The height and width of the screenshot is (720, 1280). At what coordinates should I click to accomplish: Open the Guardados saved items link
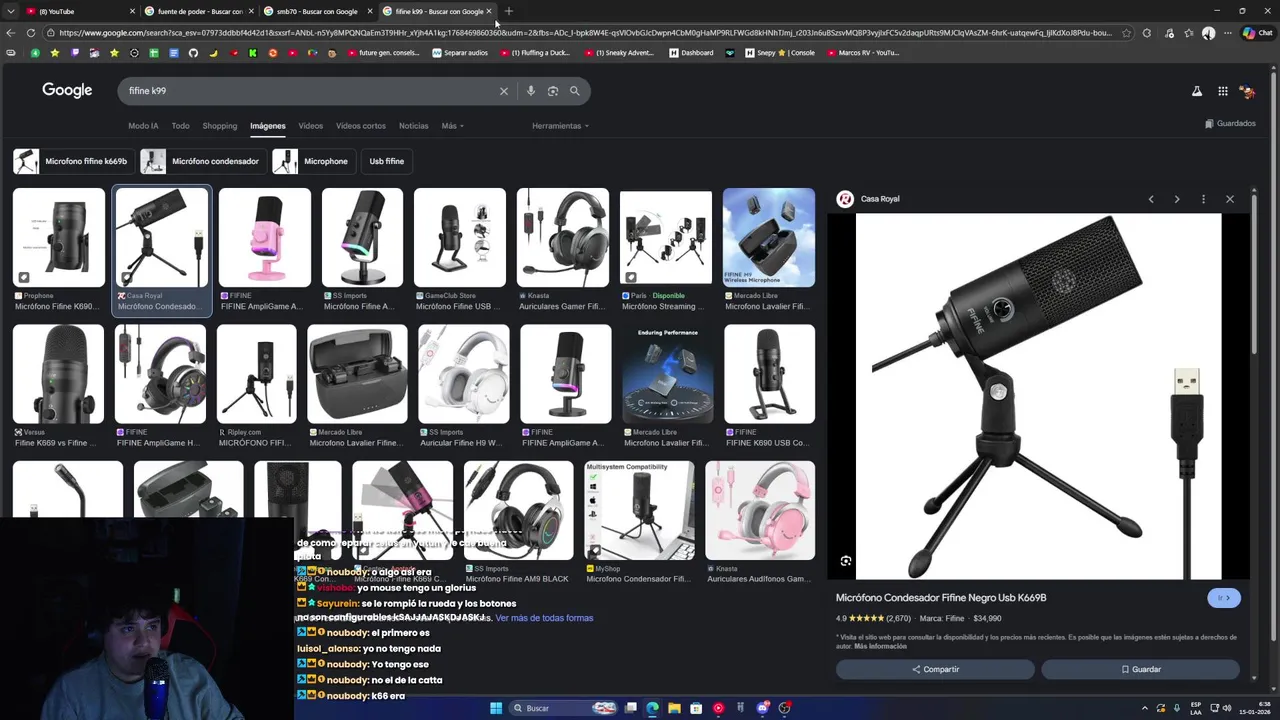pyautogui.click(x=1230, y=124)
